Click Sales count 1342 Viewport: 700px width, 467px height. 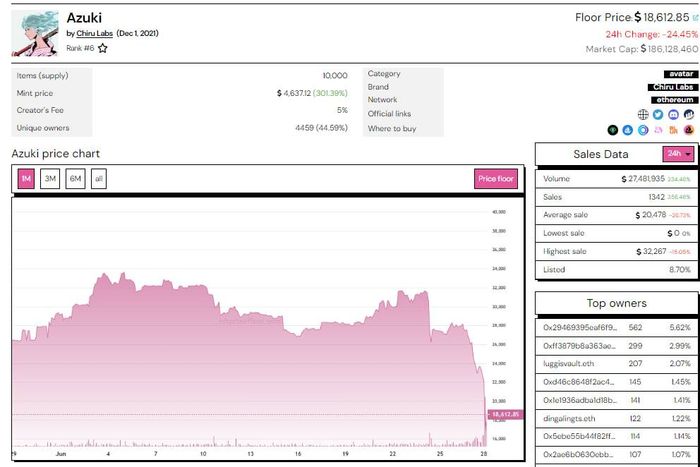[x=657, y=197]
